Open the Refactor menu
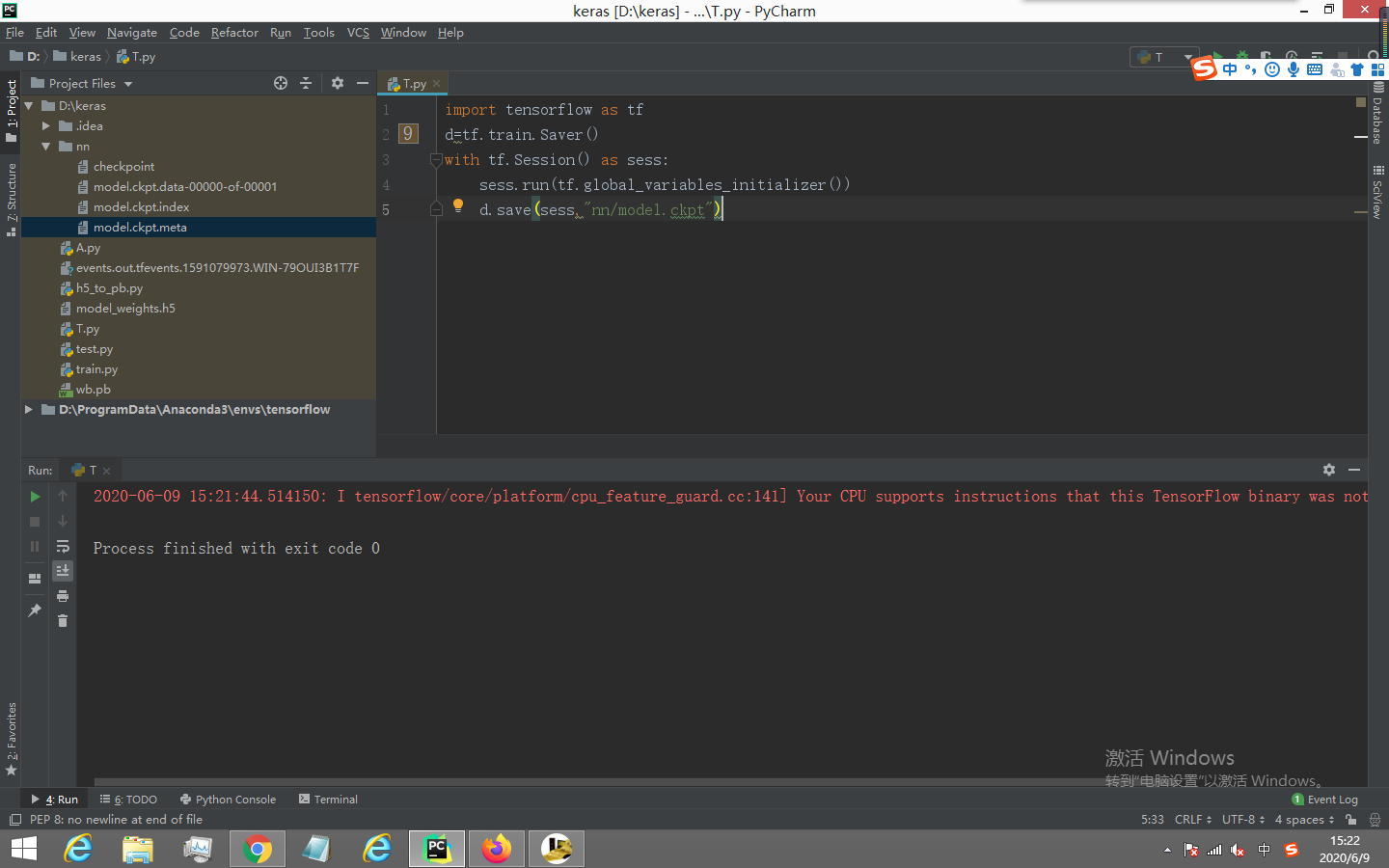Screen dimensions: 1389x868 (x=234, y=32)
